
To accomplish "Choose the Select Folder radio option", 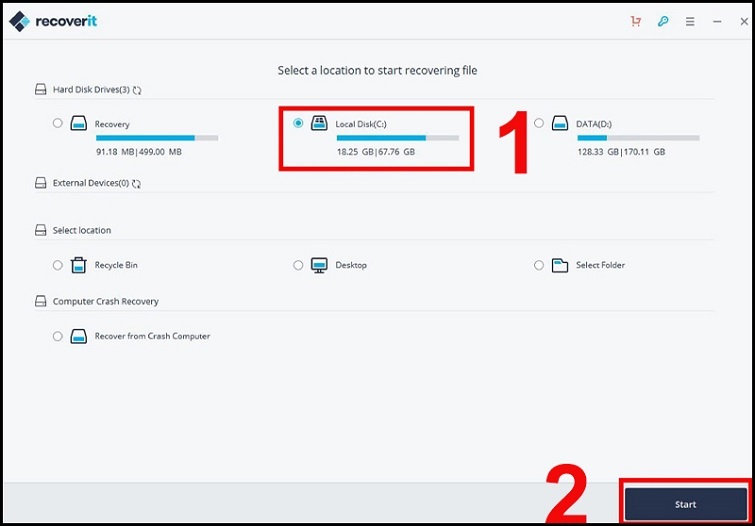I will click(539, 265).
